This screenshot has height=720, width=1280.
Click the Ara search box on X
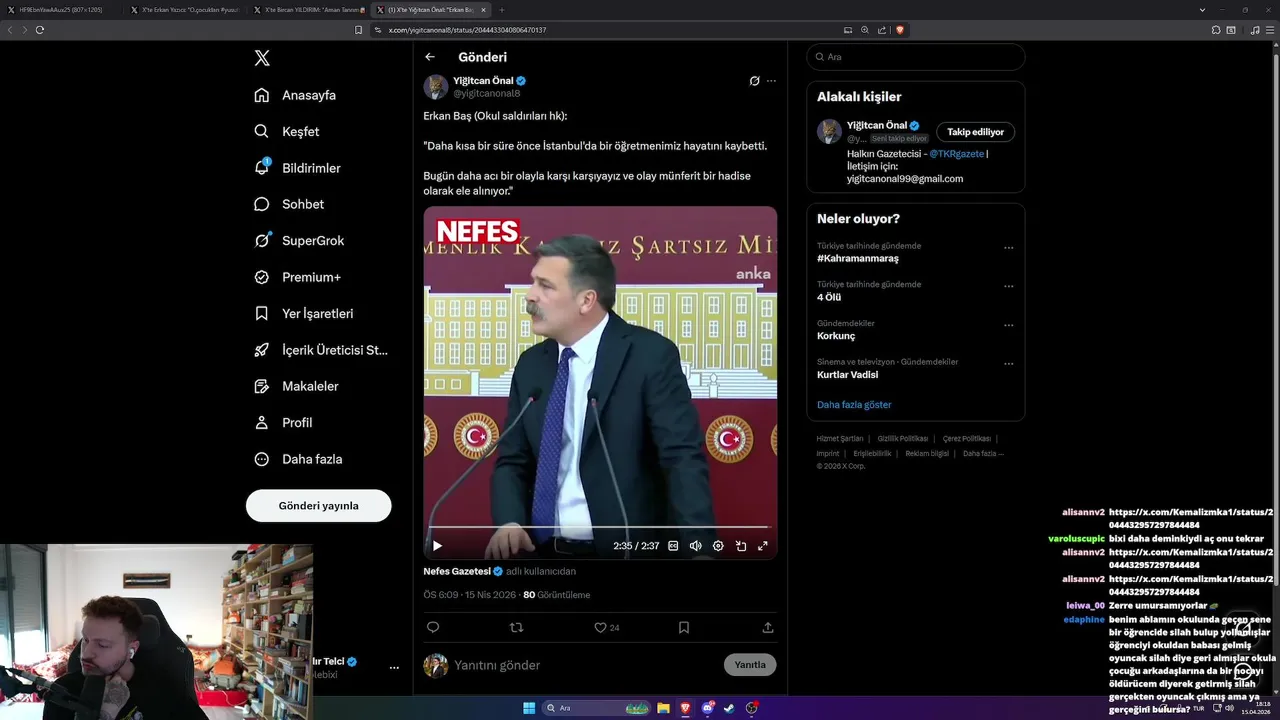[x=916, y=57]
